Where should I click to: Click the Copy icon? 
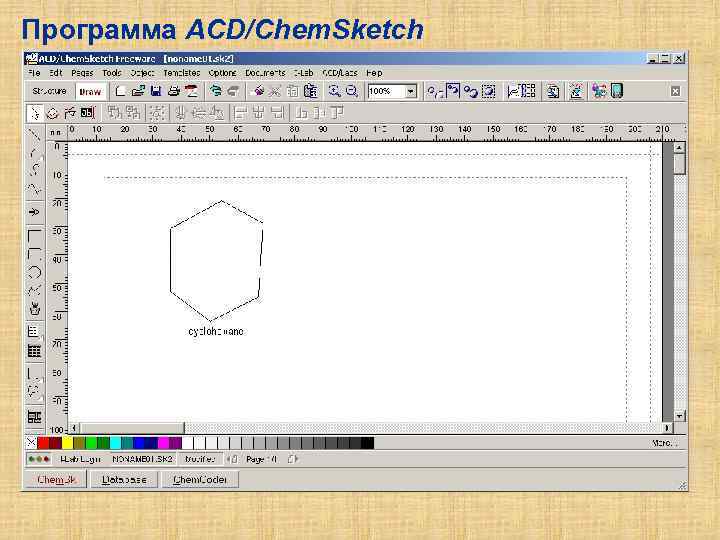point(292,91)
